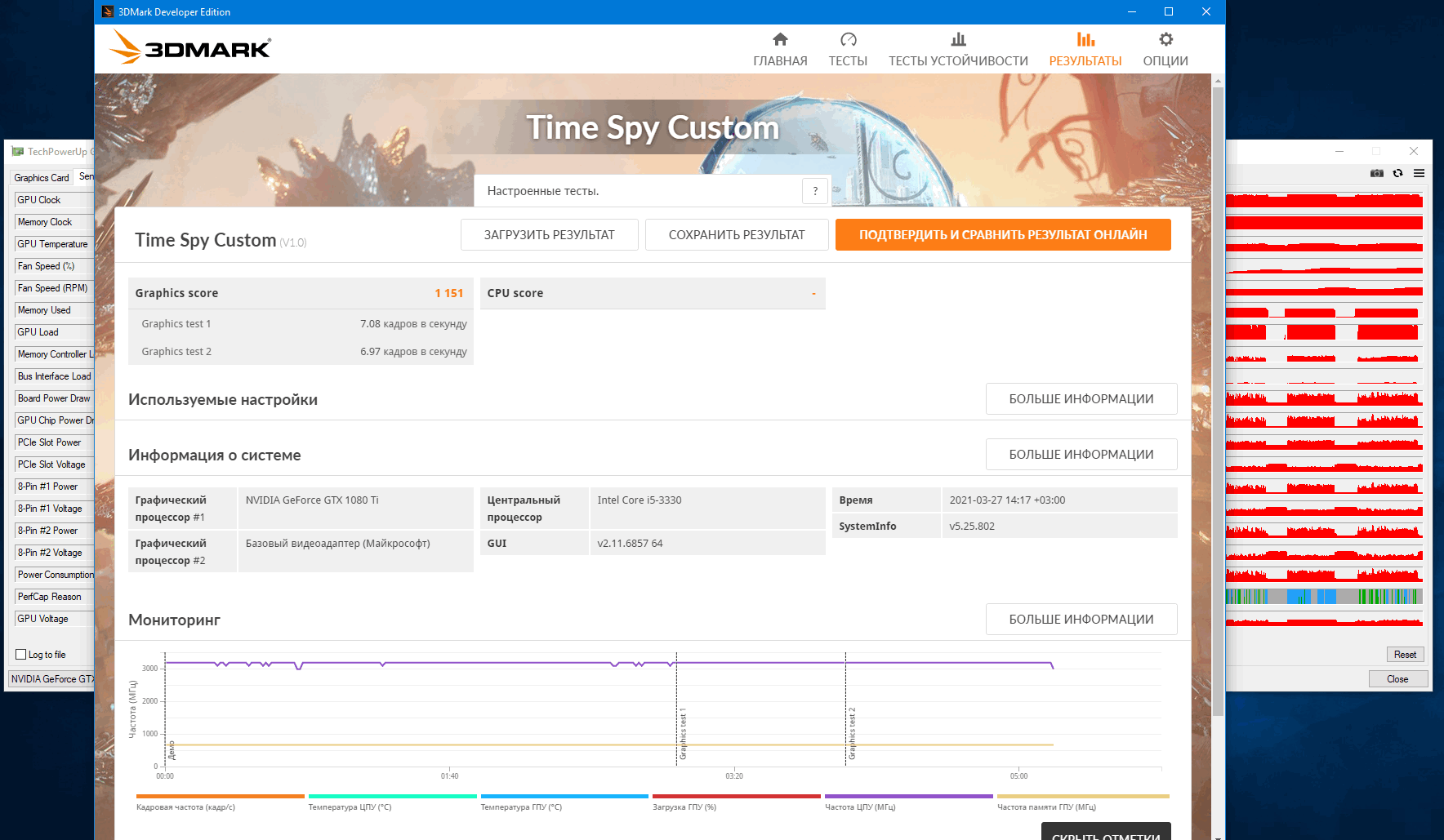Click Graphics test 1 result row
1444x840 pixels.
(x=301, y=324)
